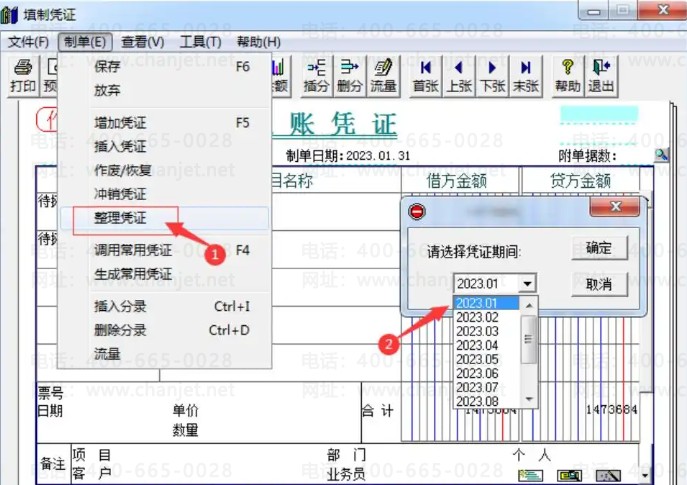
Task: Click the 退出 exit toolbar icon
Action: [601, 76]
